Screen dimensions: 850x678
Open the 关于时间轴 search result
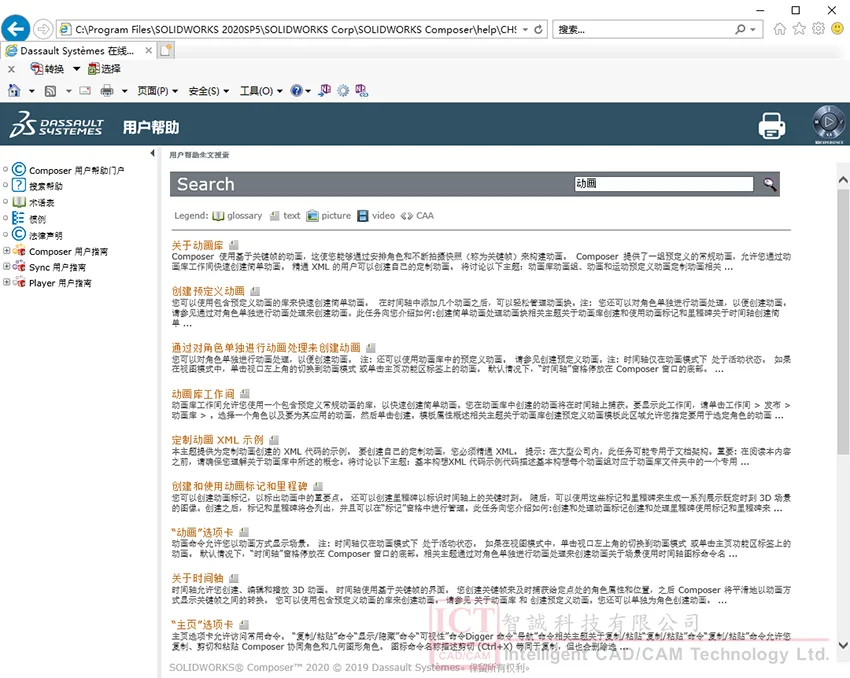(197, 578)
